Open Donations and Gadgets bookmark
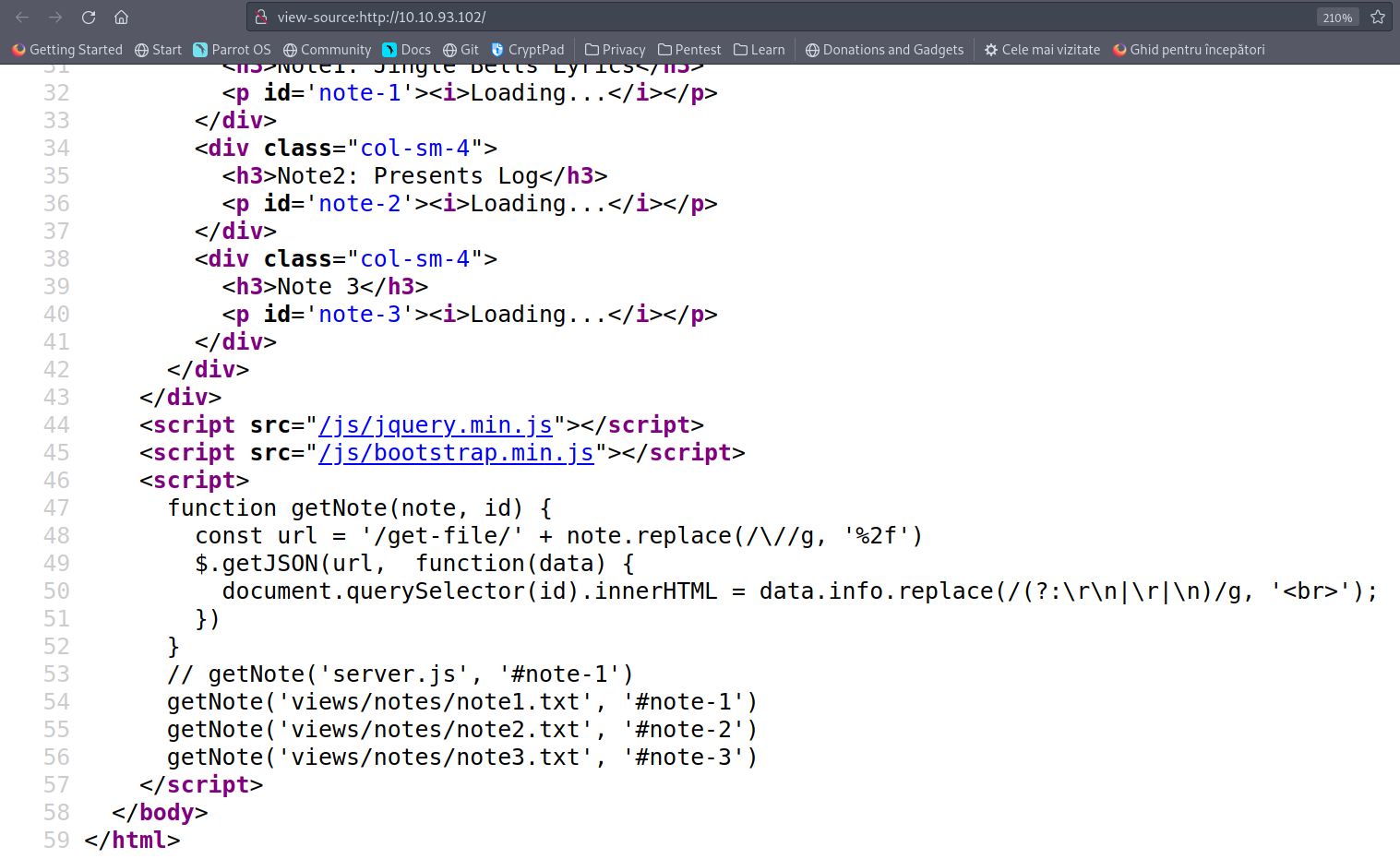 click(884, 50)
